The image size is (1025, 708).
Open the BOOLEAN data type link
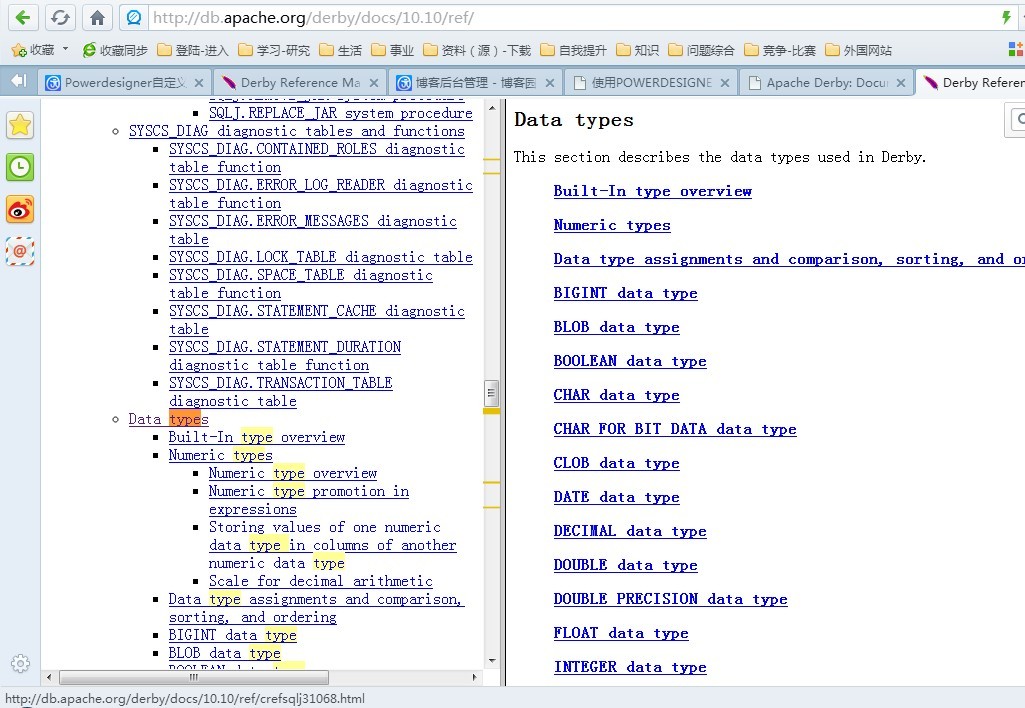tap(630, 361)
